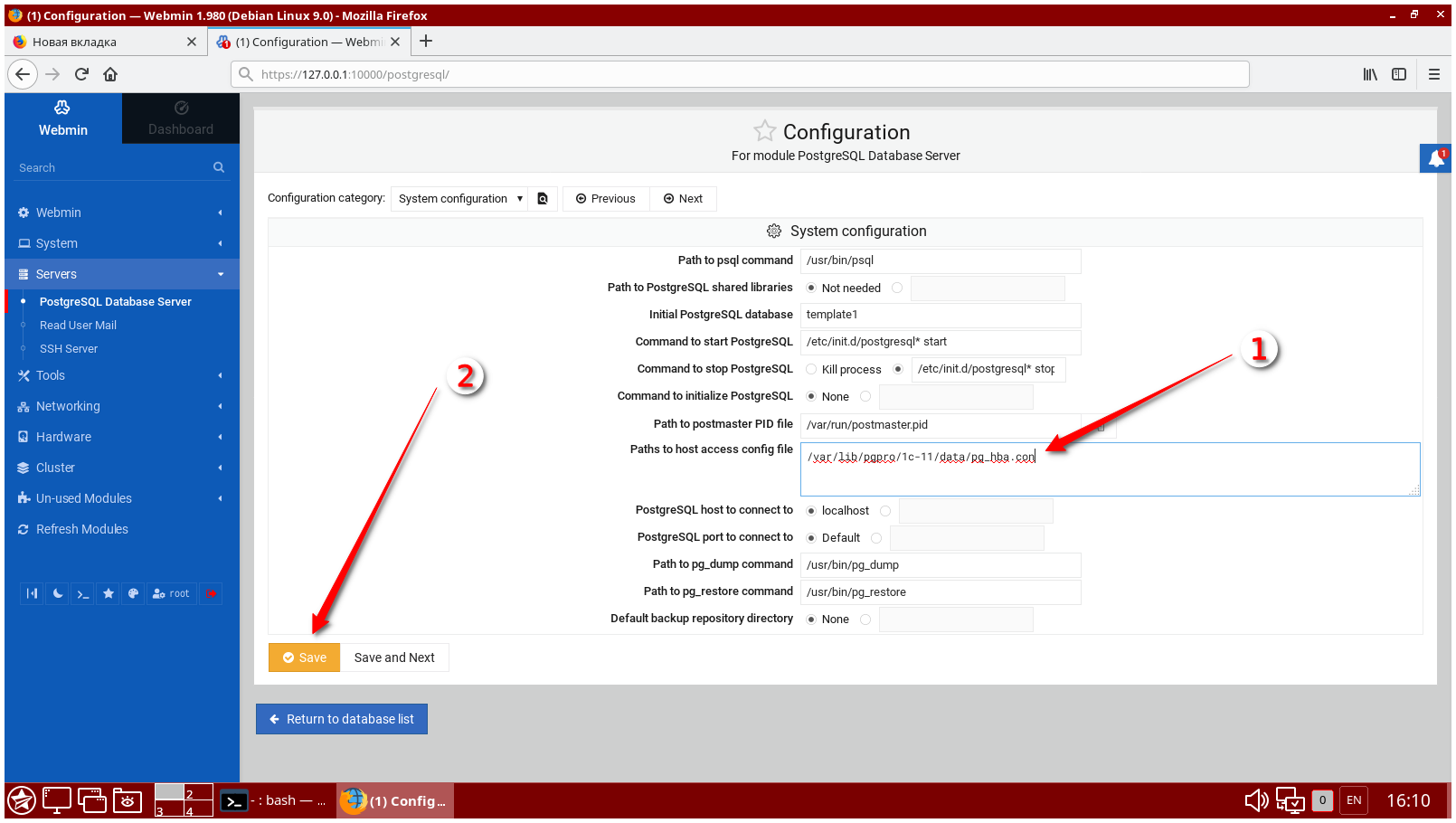Expand the Webmin sidebar section
The width and height of the screenshot is (1456, 823).
(122, 213)
